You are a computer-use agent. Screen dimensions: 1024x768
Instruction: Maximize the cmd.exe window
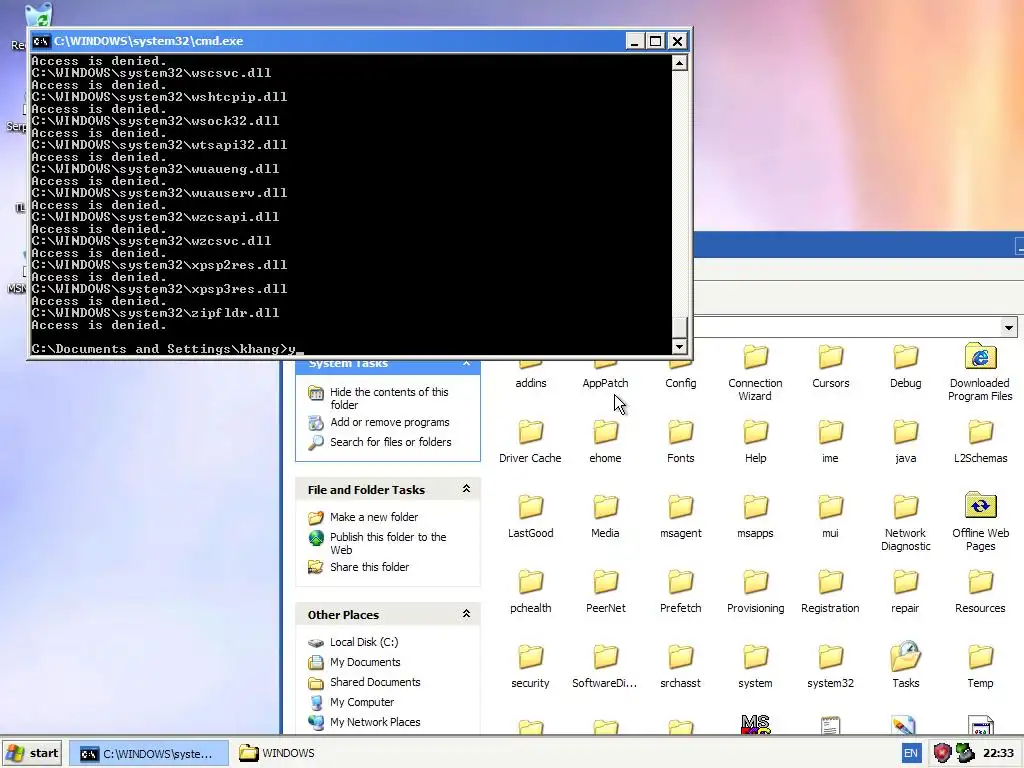[x=656, y=41]
